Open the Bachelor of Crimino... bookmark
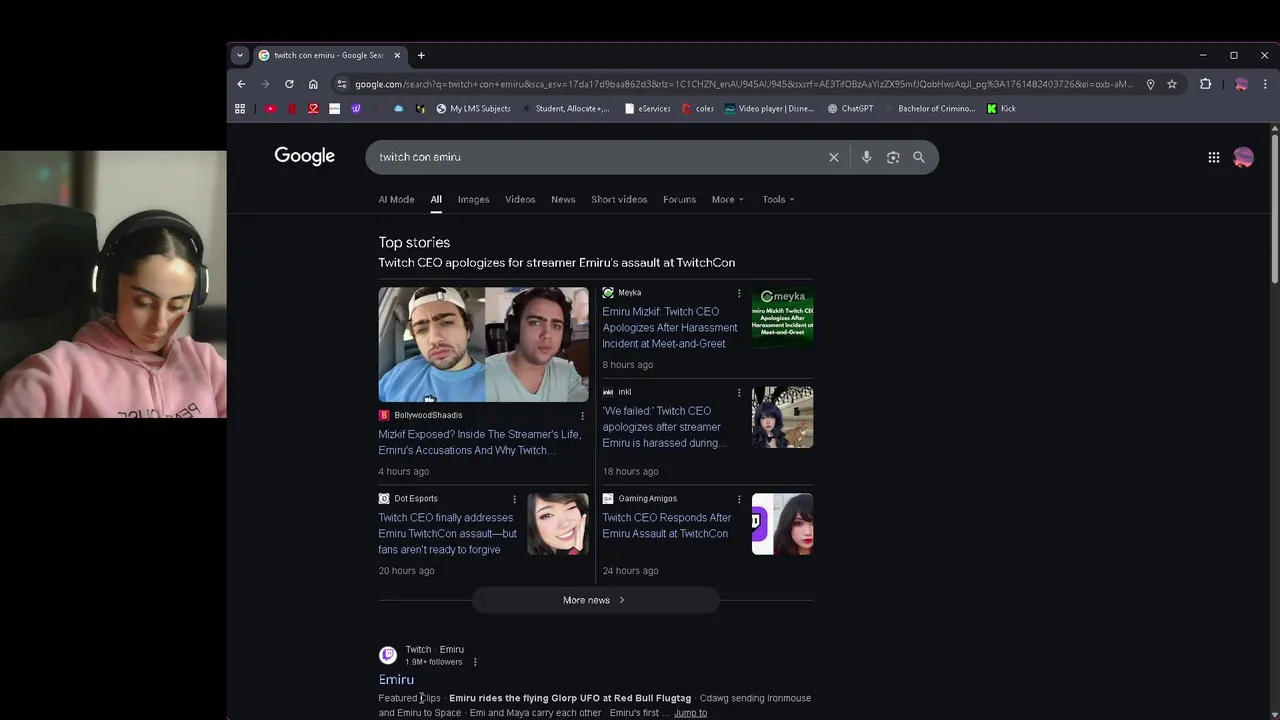 coord(929,108)
